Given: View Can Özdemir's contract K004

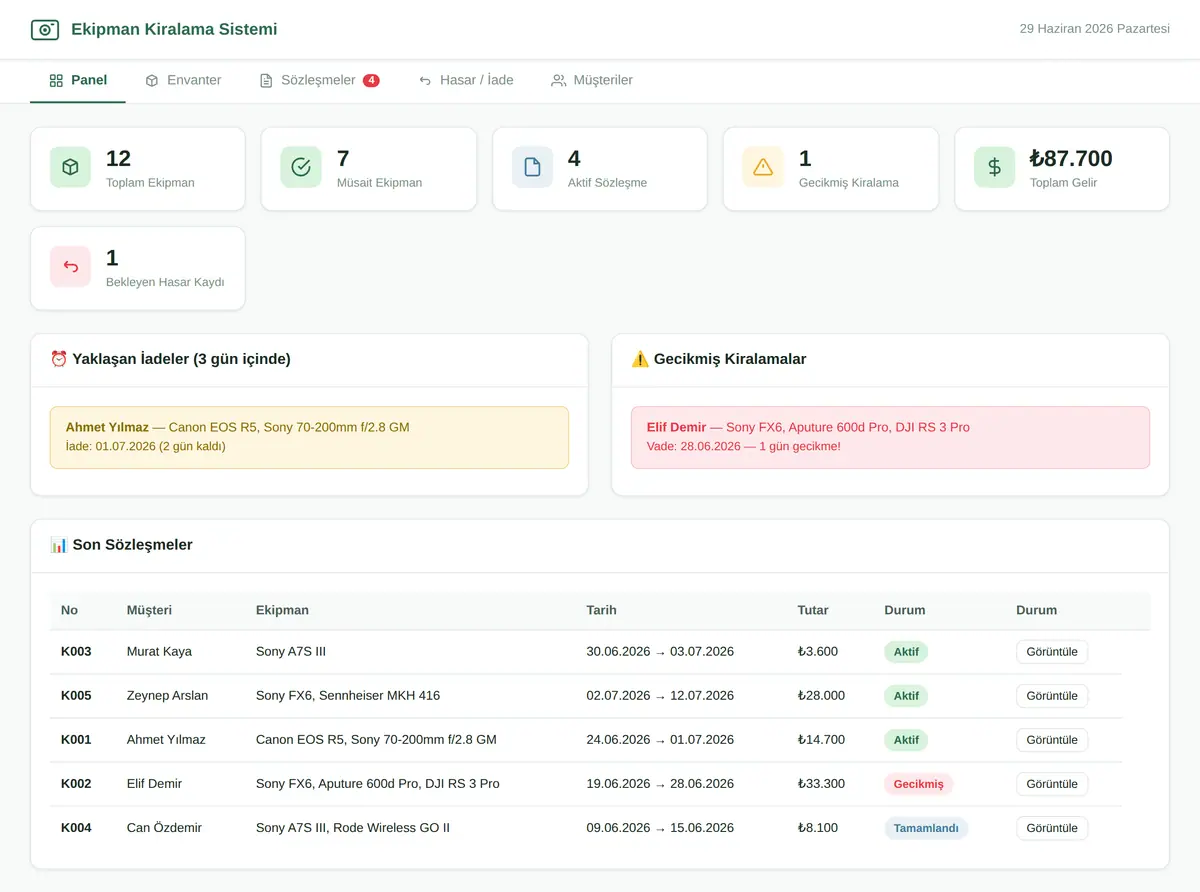Looking at the screenshot, I should [1052, 828].
